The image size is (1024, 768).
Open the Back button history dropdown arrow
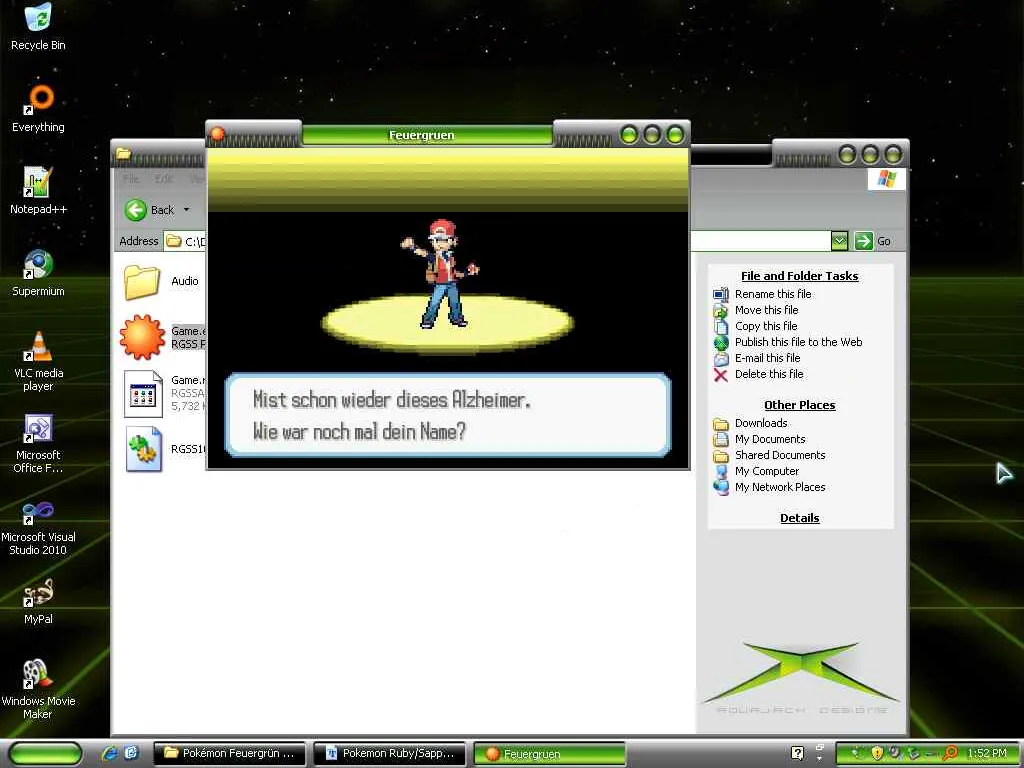click(x=186, y=210)
